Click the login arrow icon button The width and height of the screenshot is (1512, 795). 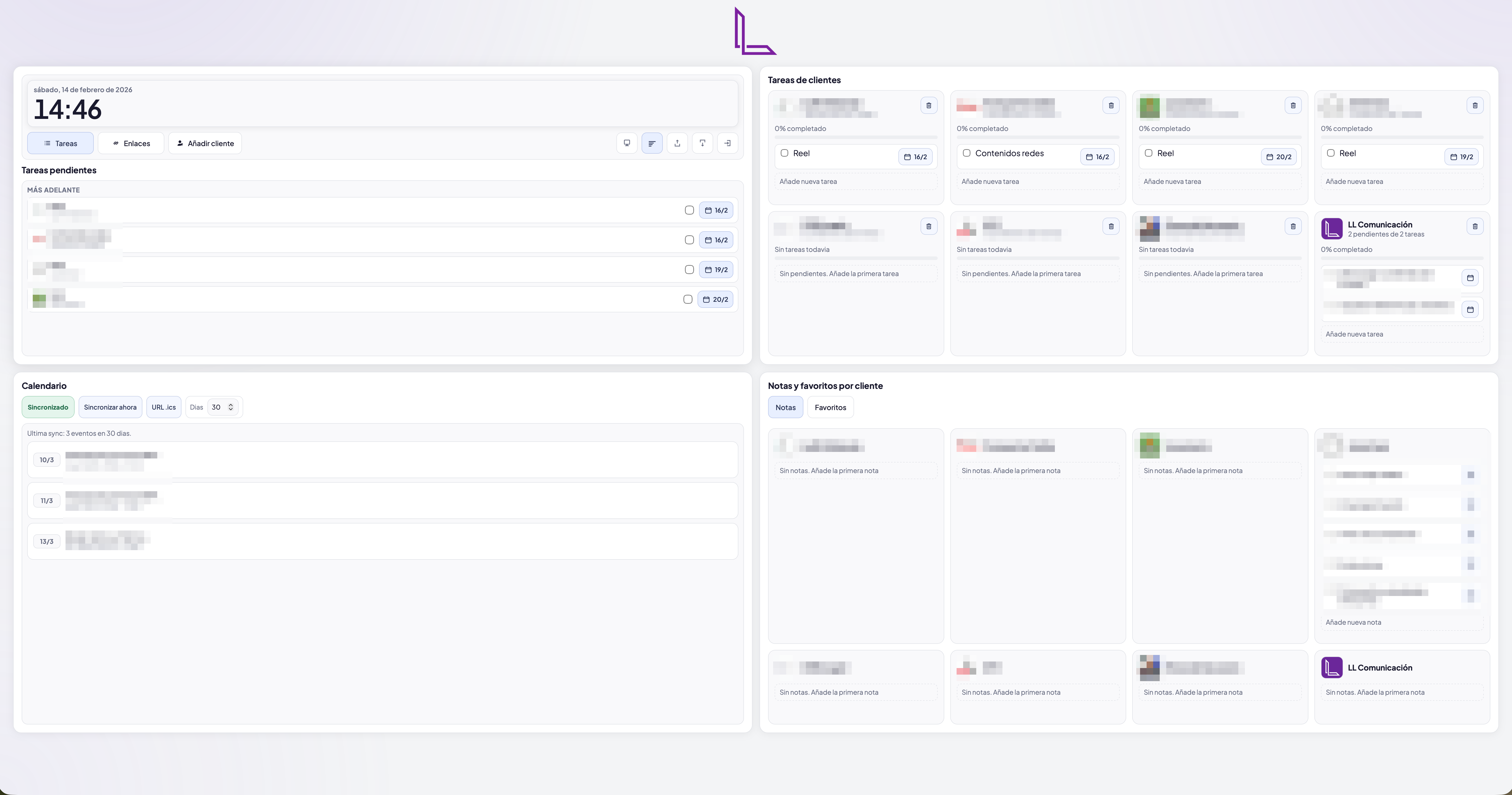[727, 143]
